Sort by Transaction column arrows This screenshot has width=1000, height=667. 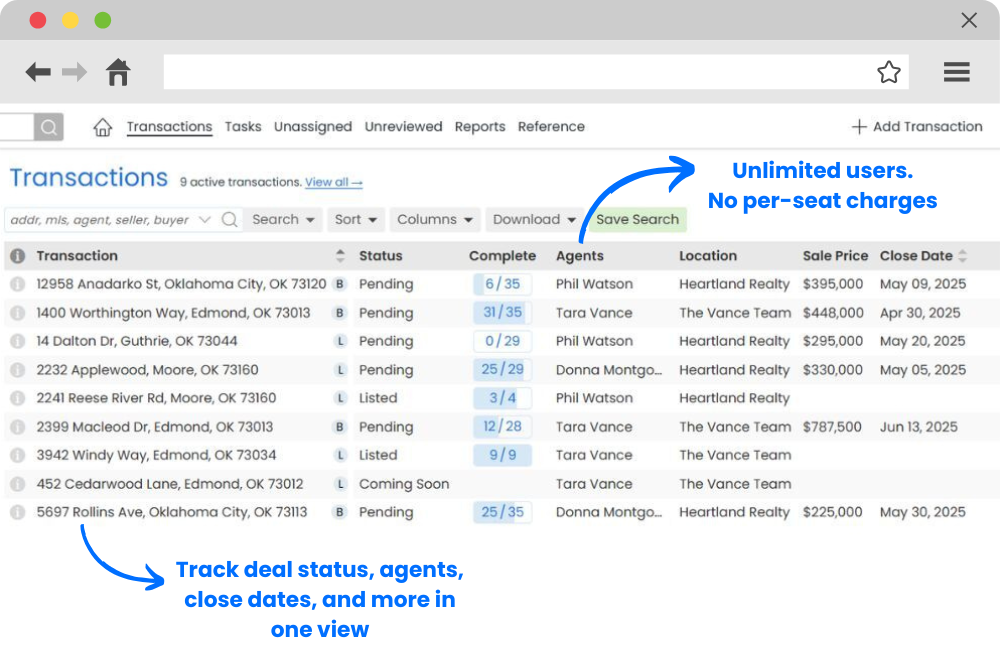point(340,256)
